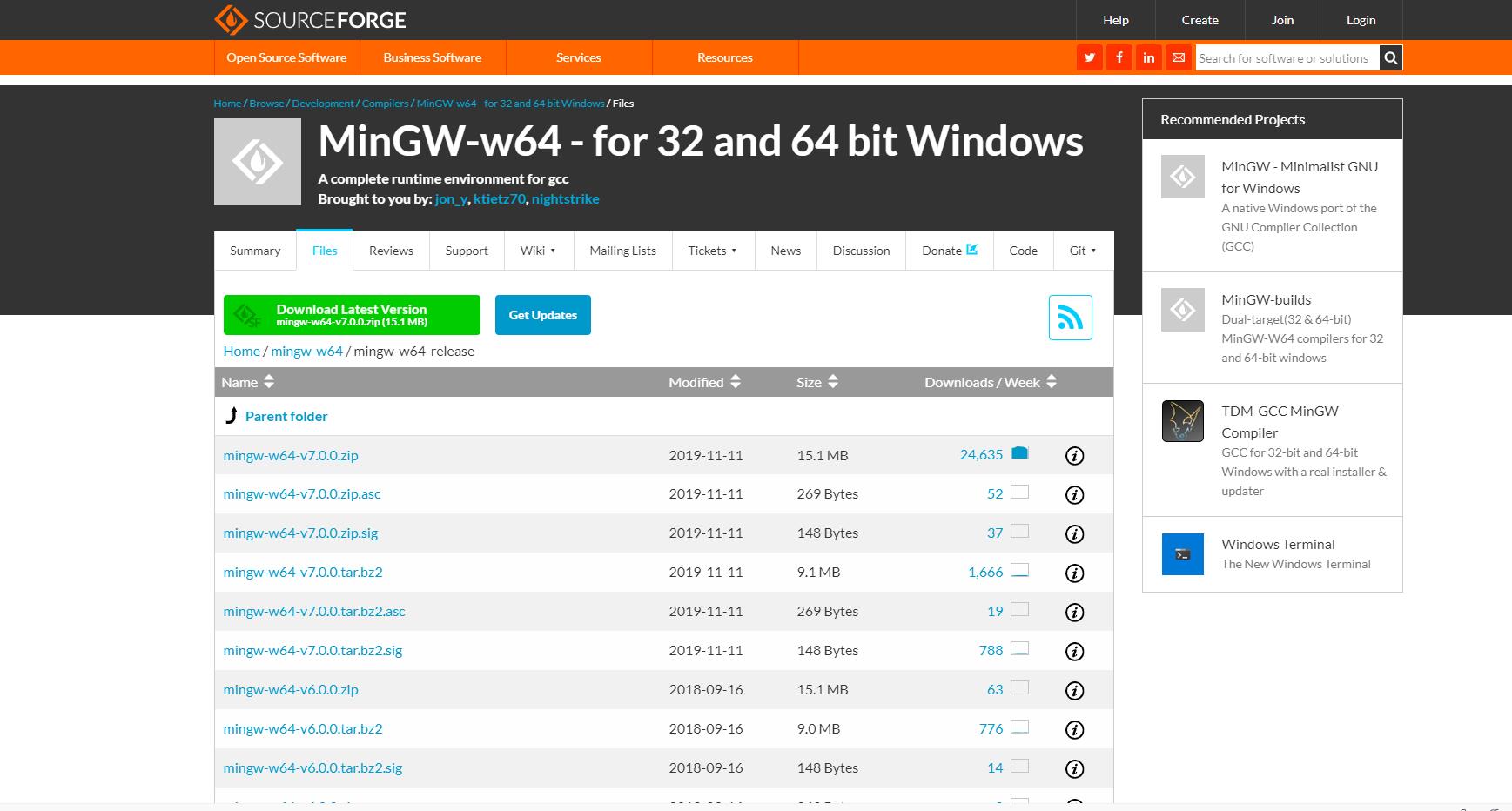1512x811 pixels.
Task: View info icon for mingw-w64-v7.0.0.zip
Action: point(1074,455)
